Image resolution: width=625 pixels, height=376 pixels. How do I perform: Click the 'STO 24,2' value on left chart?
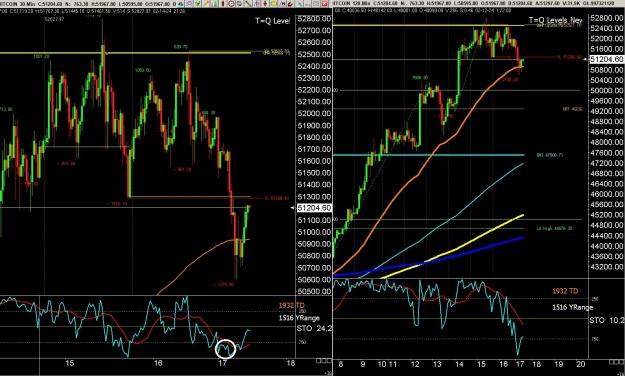[314, 328]
